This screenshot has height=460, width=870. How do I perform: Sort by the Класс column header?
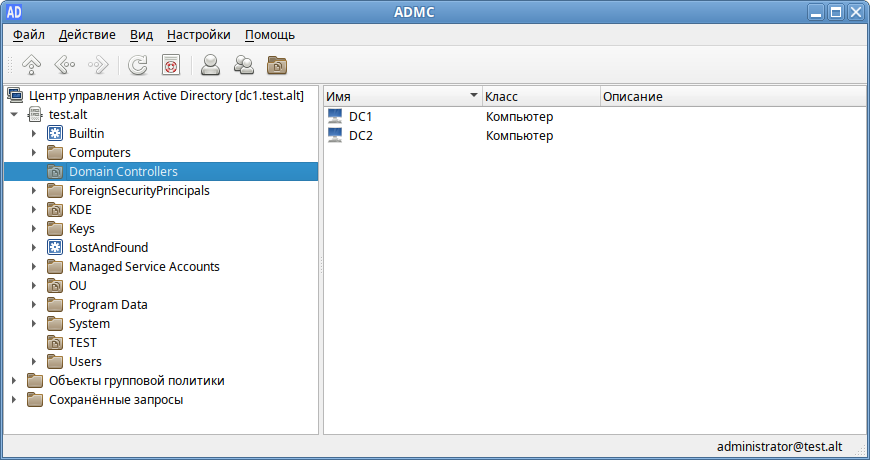540,96
